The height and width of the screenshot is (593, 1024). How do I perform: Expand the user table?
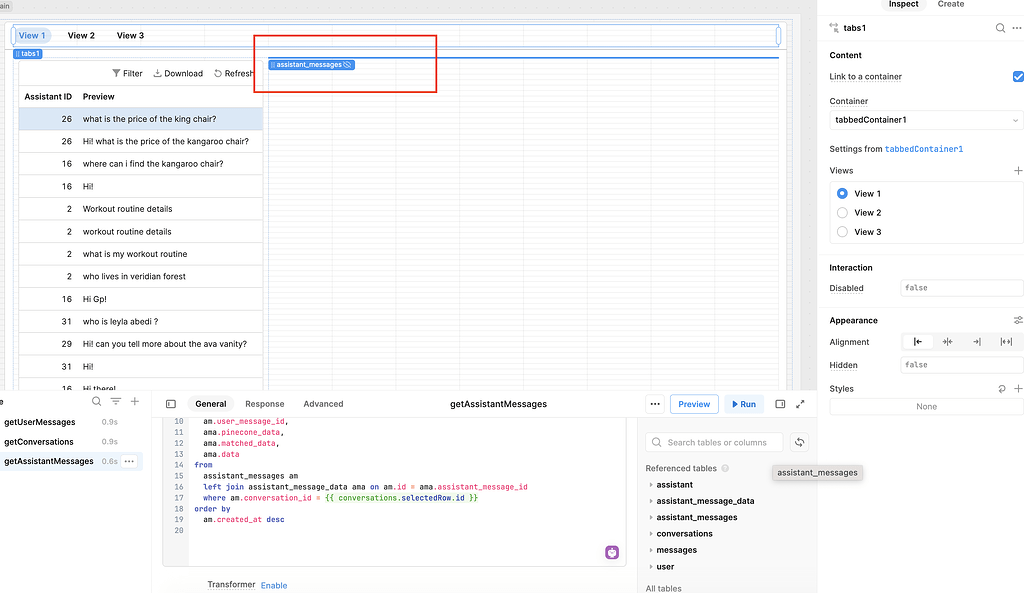point(651,567)
